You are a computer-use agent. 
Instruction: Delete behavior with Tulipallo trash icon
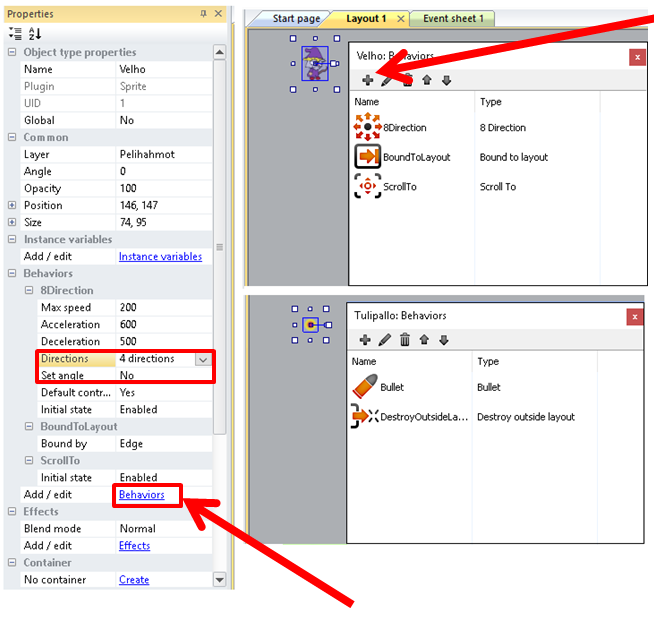click(405, 340)
